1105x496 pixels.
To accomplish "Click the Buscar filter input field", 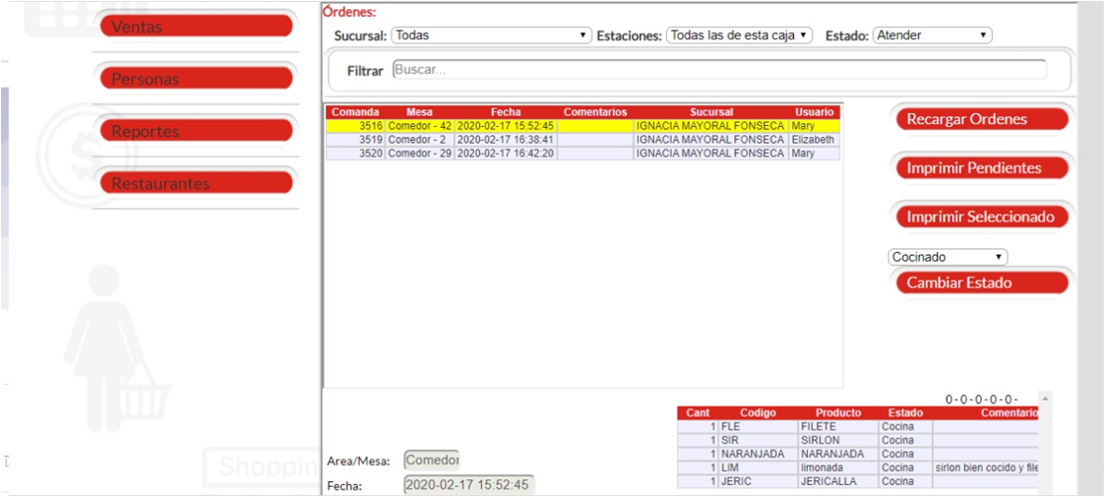I will (x=718, y=70).
